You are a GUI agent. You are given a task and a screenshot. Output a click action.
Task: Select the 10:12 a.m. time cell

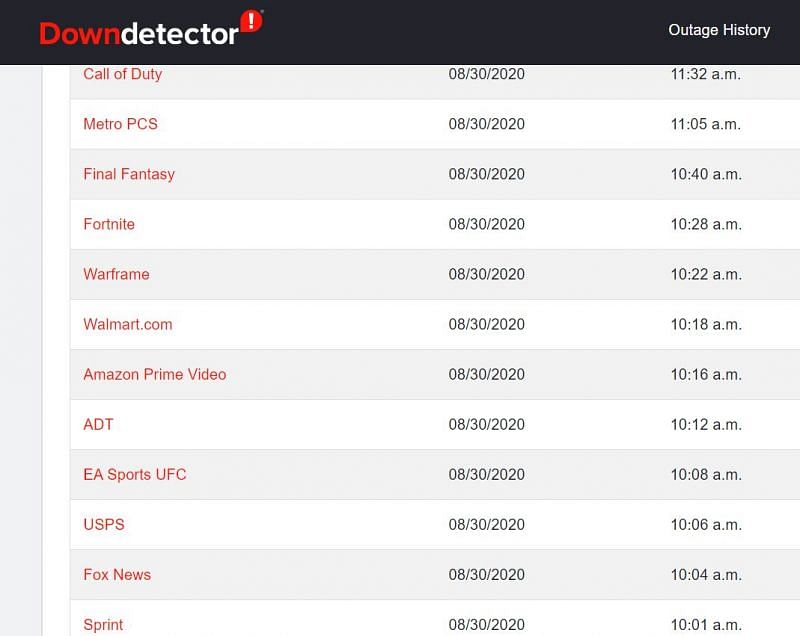click(706, 424)
